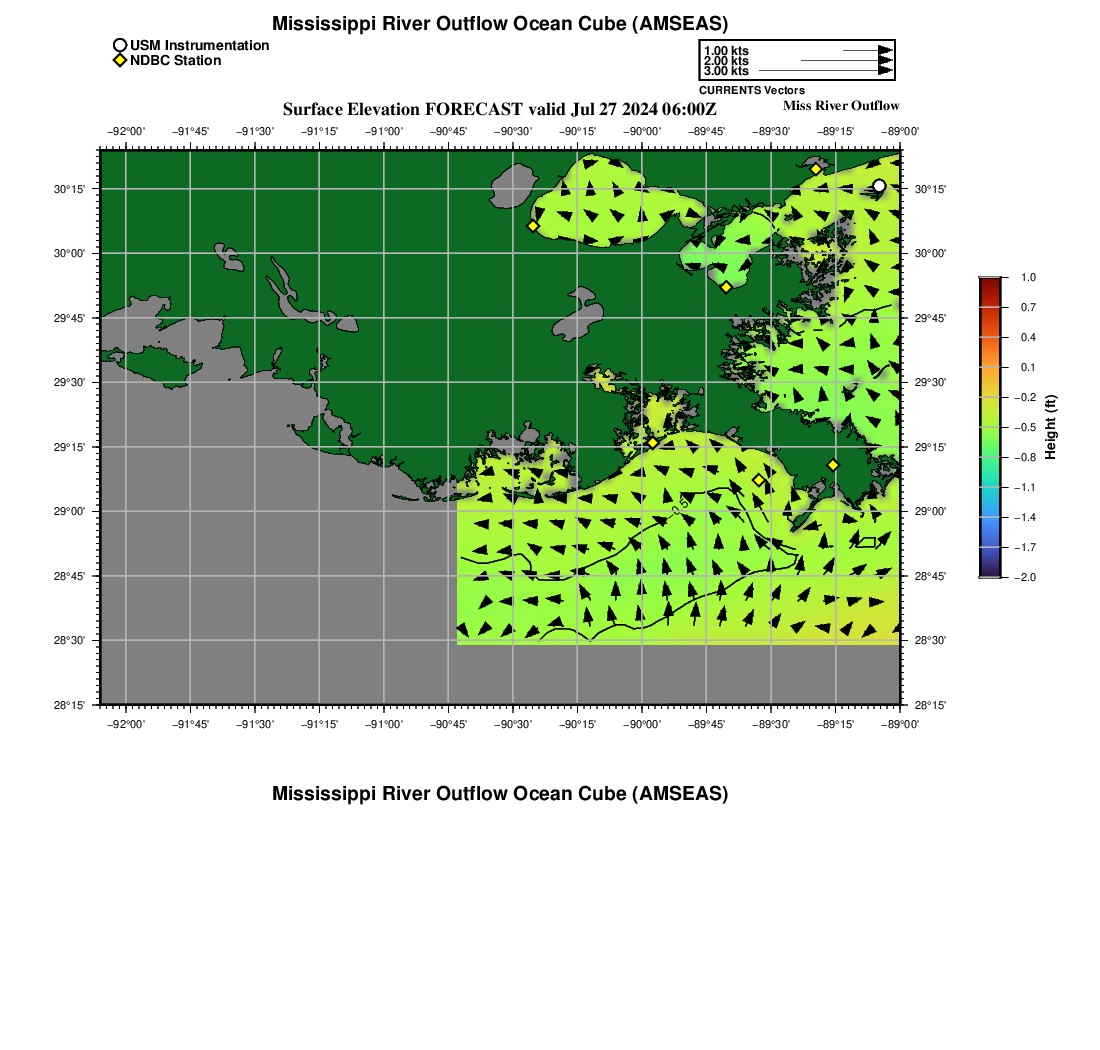Click the yellow NDBC Station diamond in the legend
This screenshot has height=1050, width=1100.
tap(120, 61)
